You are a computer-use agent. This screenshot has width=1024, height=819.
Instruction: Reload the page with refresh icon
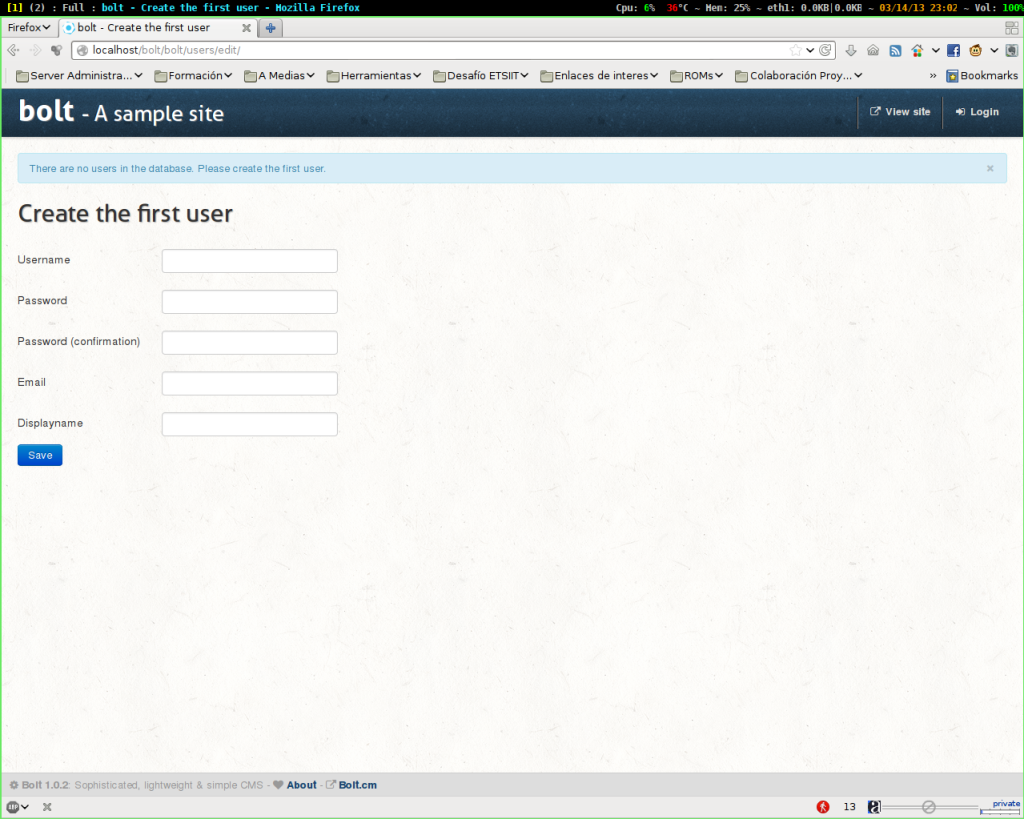[x=825, y=50]
